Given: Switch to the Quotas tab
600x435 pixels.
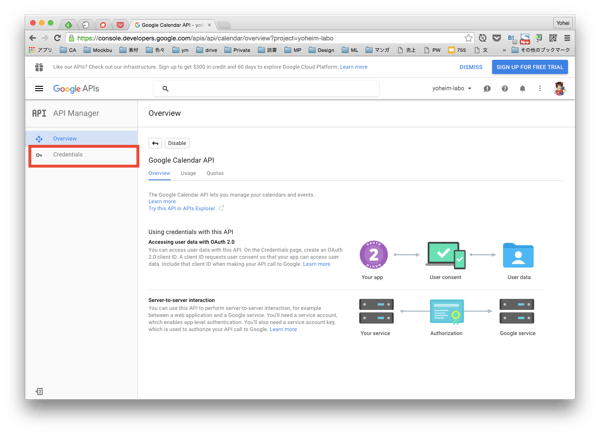Looking at the screenshot, I should click(215, 173).
